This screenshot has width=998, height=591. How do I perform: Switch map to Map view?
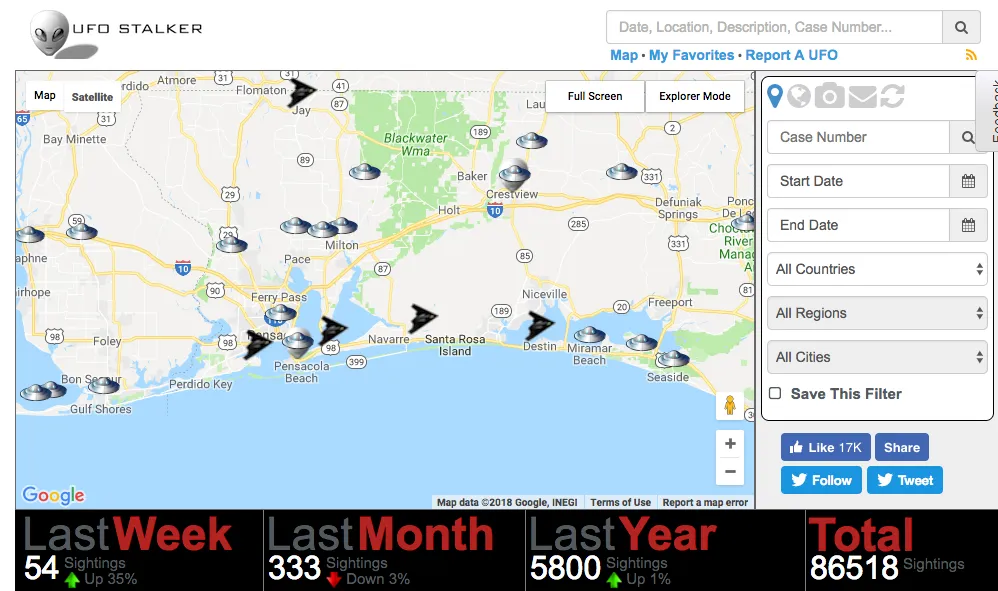click(45, 95)
